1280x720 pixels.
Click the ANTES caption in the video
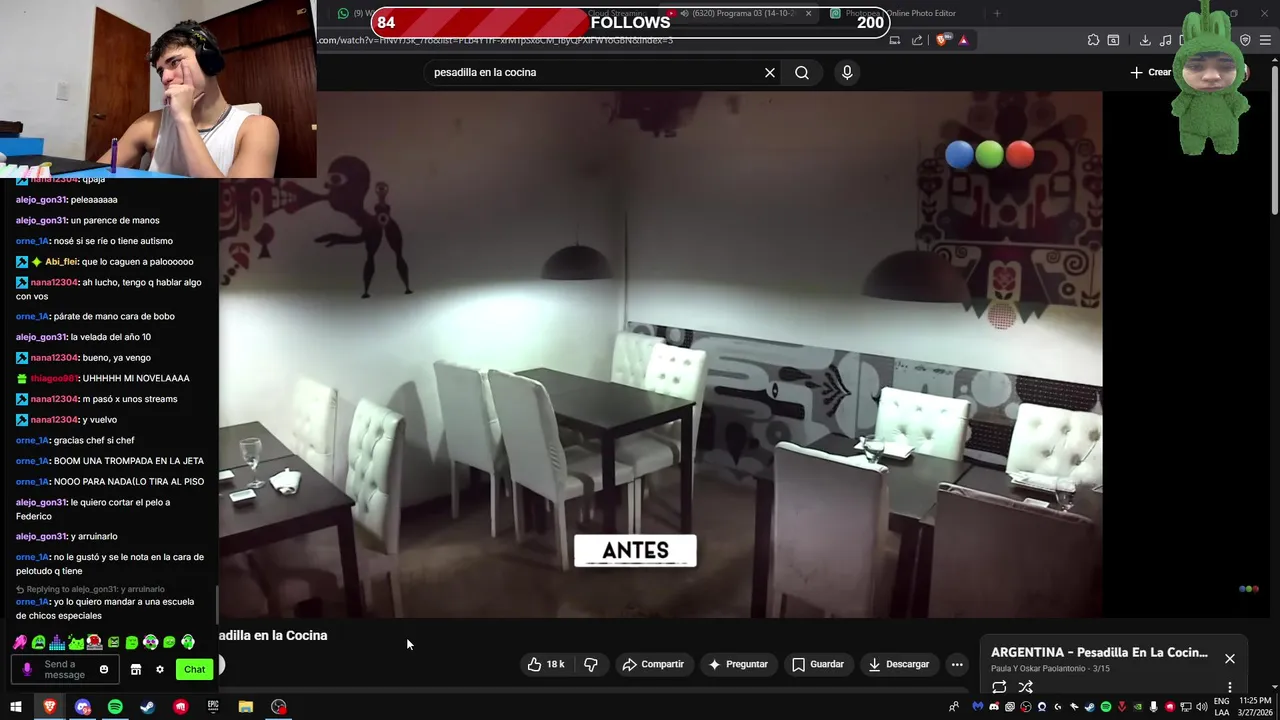635,551
